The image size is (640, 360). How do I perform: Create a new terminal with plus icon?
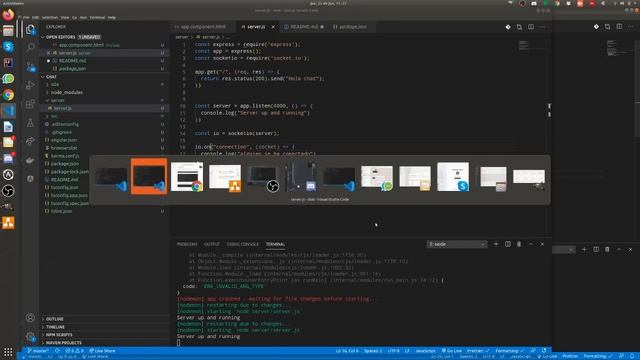[496, 244]
